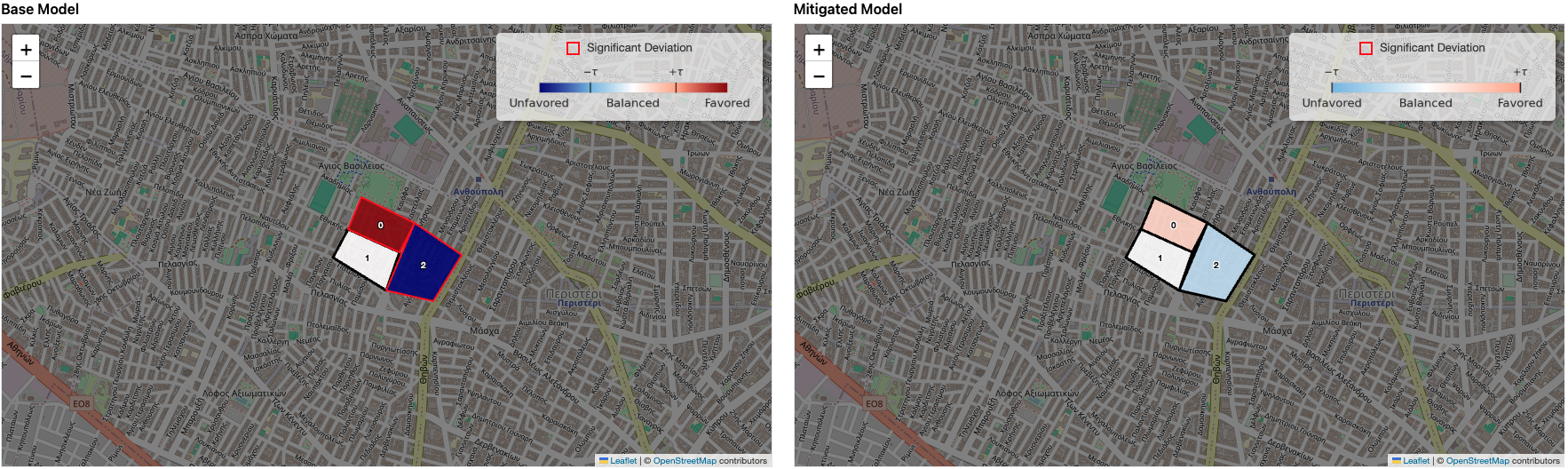Click Significant Deviation red square in Mitigated legend

1366,48
